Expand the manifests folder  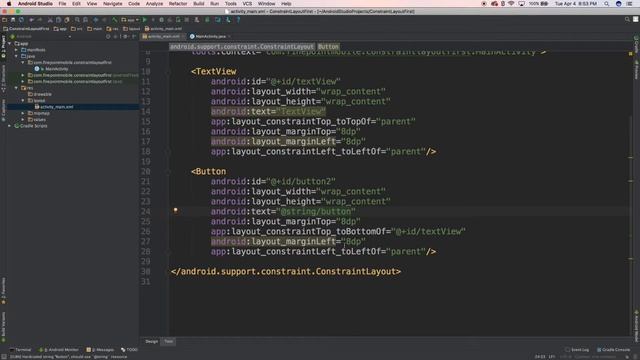16,50
